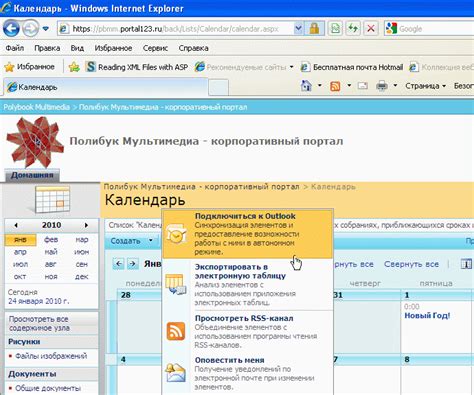This screenshot has width=474, height=395.
Task: Click the Избранное star button
Action: coord(29,67)
